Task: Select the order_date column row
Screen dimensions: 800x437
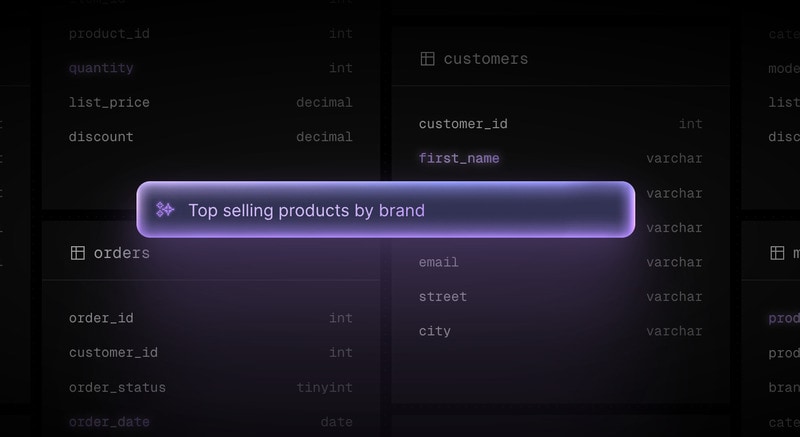Action: coord(109,421)
